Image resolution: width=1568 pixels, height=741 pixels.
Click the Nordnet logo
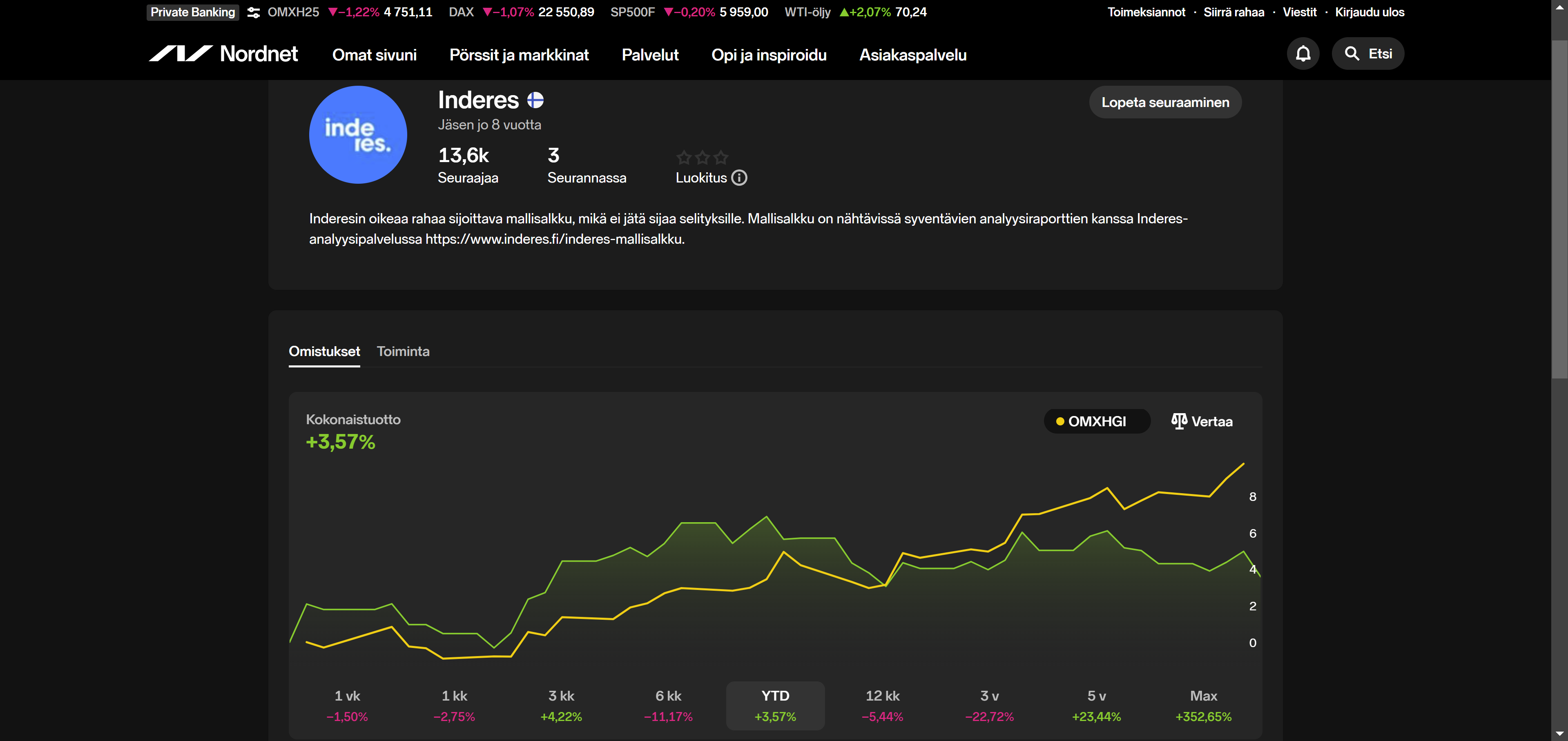coord(223,53)
